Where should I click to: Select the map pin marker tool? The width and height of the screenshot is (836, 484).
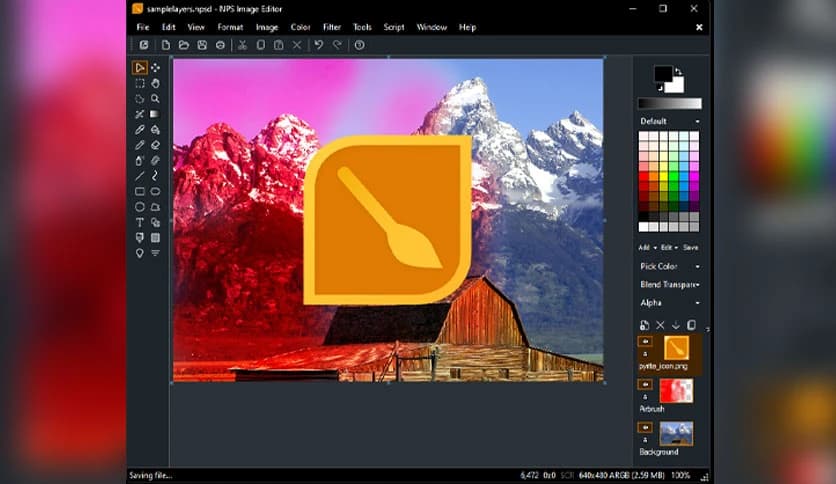(140, 253)
